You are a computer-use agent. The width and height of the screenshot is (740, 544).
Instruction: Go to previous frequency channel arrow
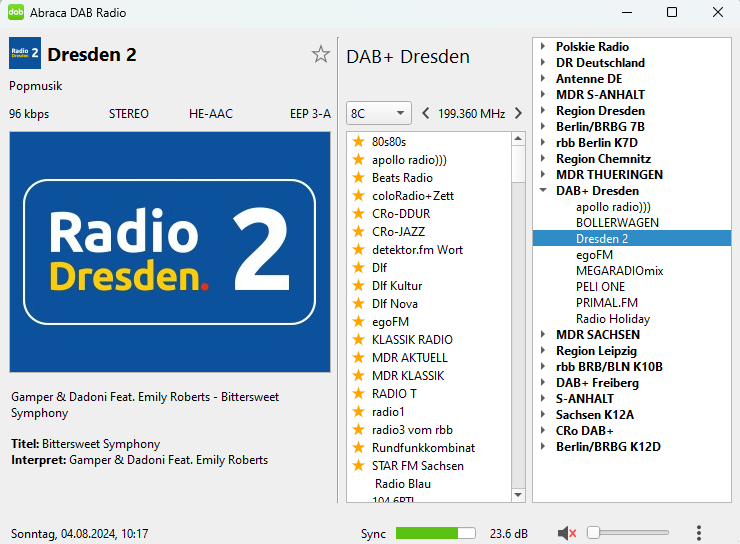click(426, 113)
